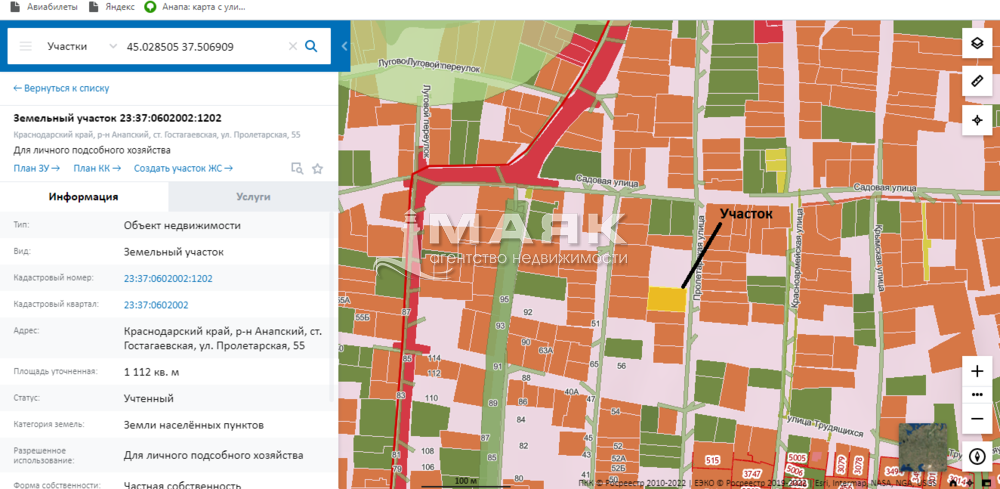Select the ruler measurement tool
The height and width of the screenshot is (489, 1000).
977,82
